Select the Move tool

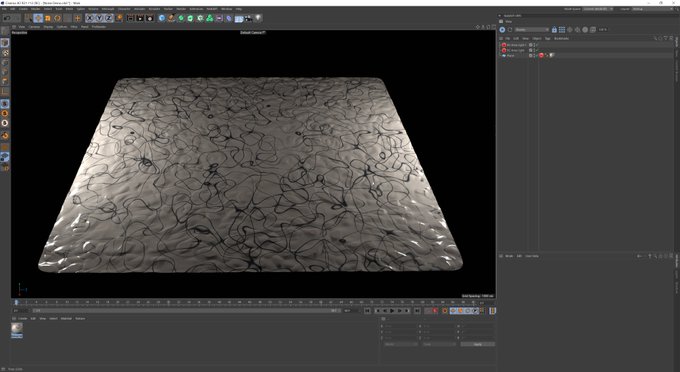click(38, 18)
